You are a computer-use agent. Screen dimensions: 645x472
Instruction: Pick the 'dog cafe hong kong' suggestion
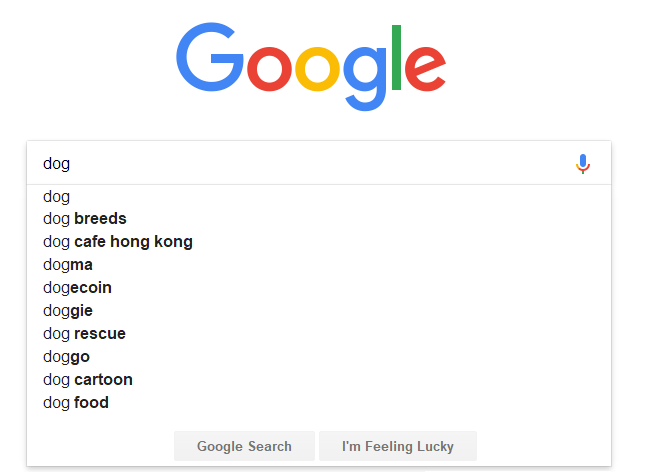pos(118,242)
